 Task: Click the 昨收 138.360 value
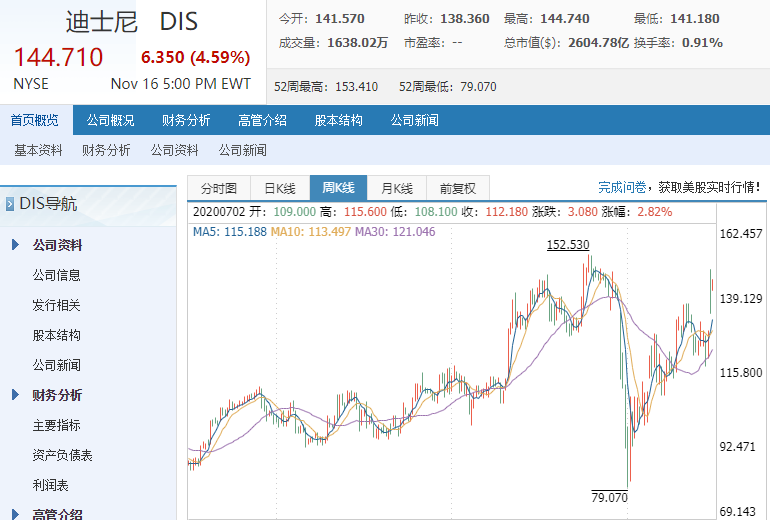click(x=465, y=19)
